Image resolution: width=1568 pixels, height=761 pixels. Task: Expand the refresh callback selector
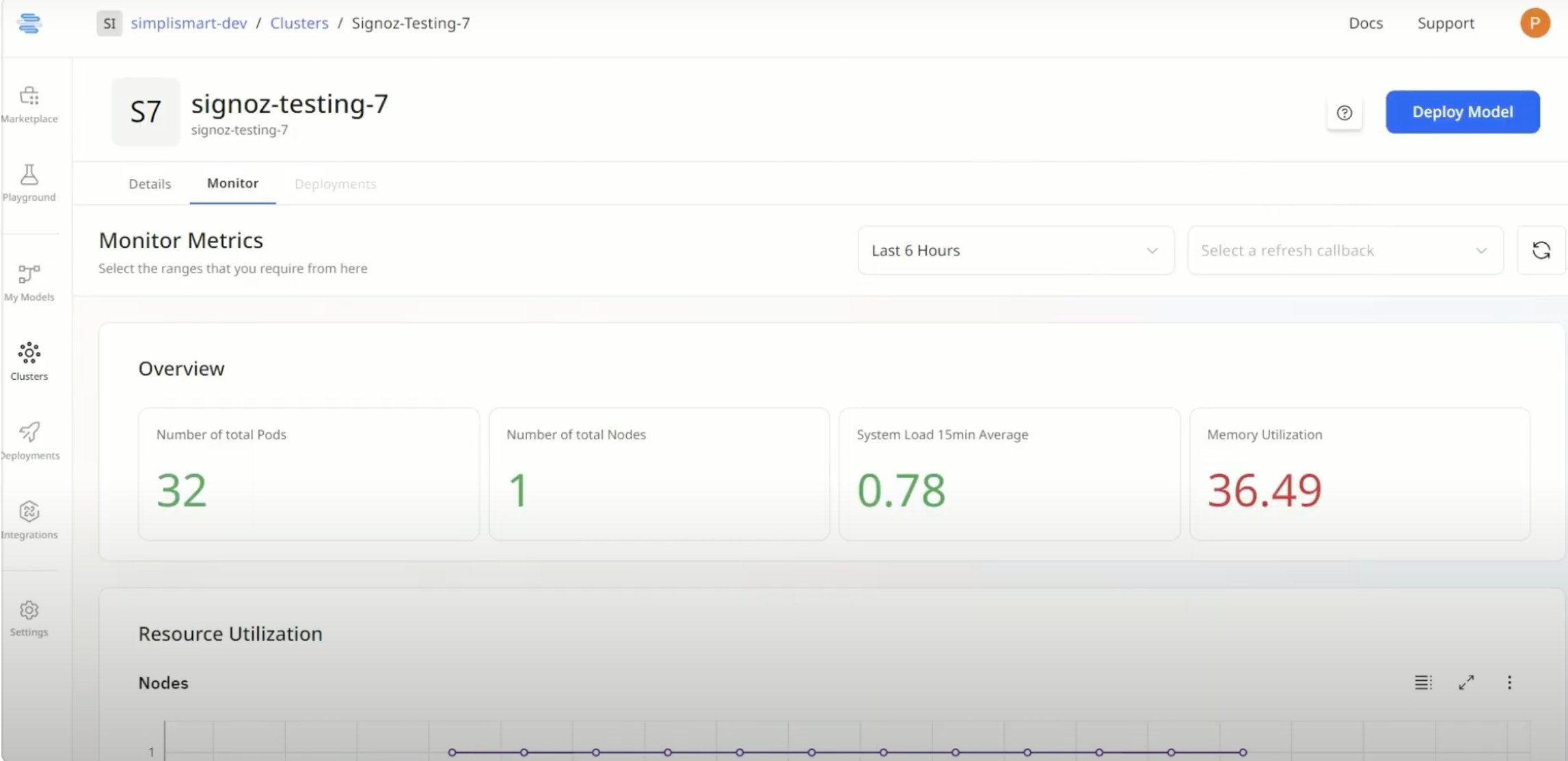[x=1344, y=251]
